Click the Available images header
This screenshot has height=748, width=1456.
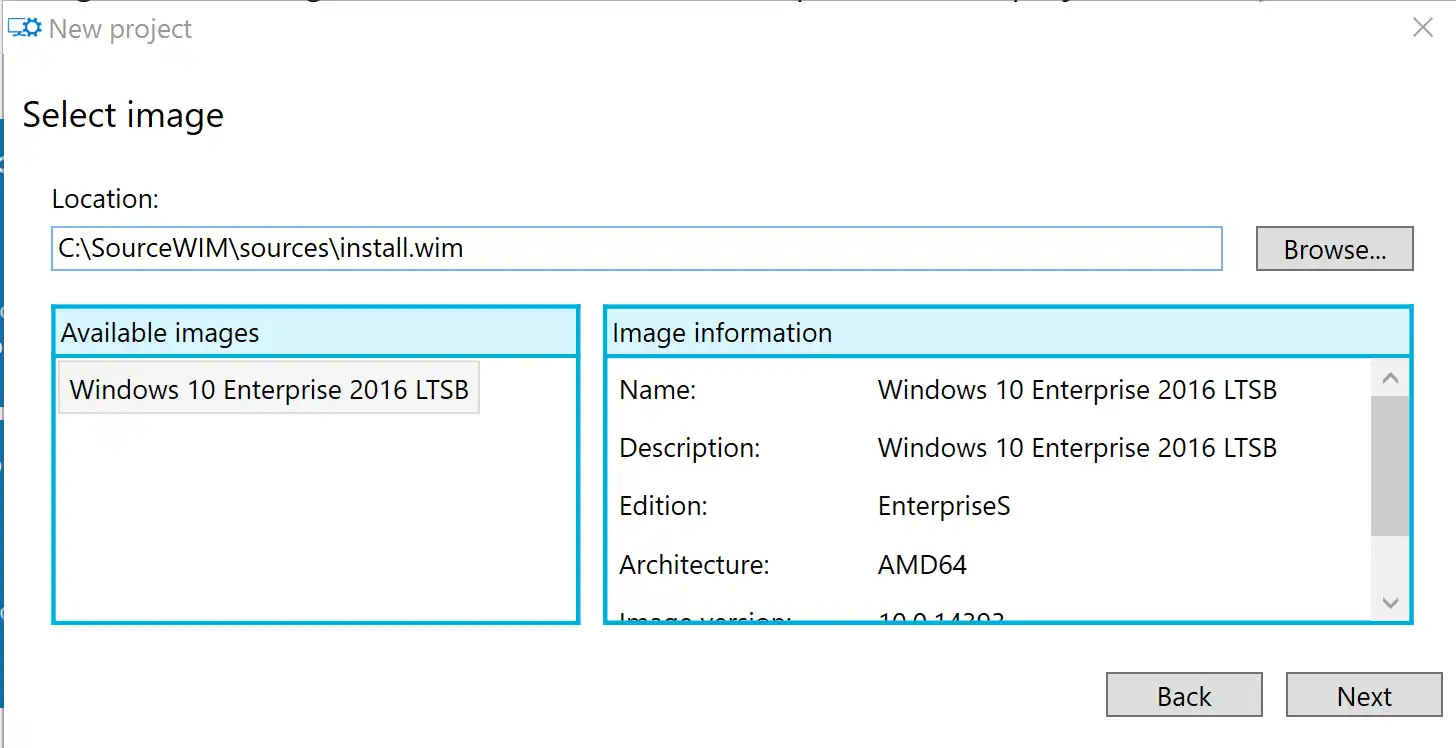[316, 333]
